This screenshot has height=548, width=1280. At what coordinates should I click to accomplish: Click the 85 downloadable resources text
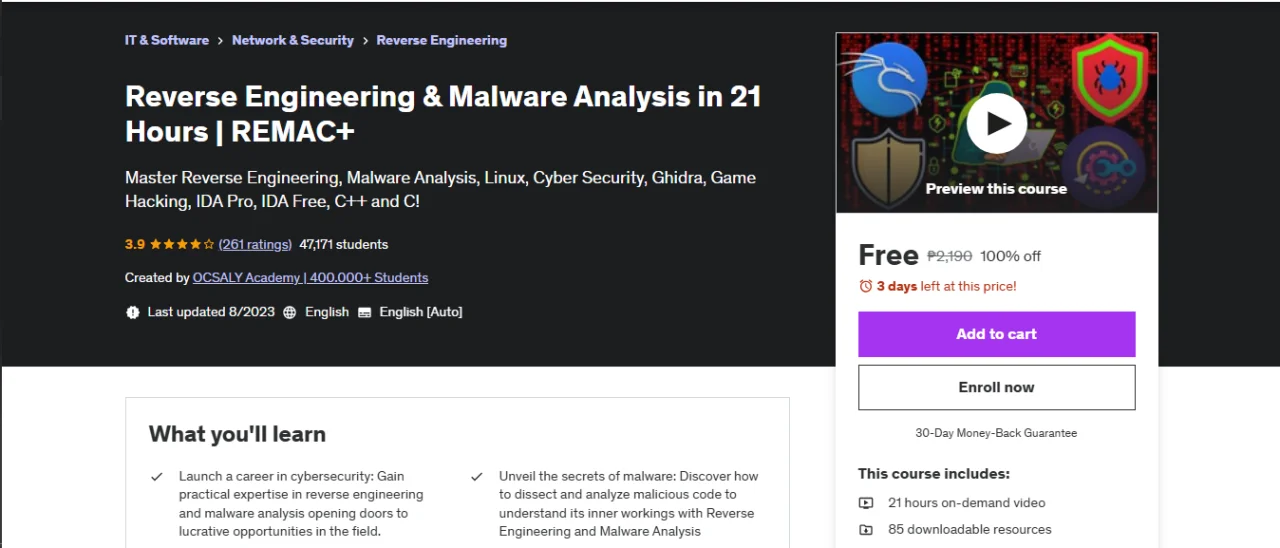click(x=970, y=529)
